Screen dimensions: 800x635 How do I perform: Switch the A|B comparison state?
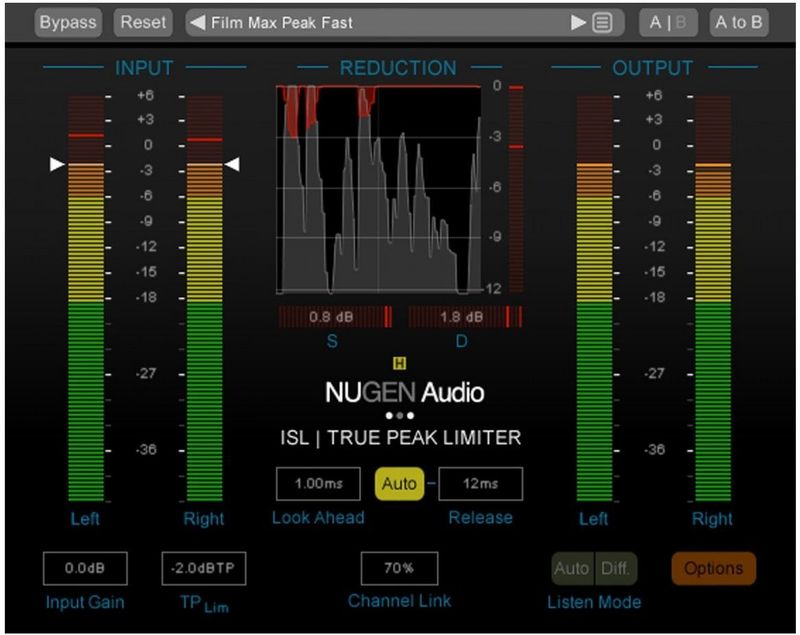668,22
